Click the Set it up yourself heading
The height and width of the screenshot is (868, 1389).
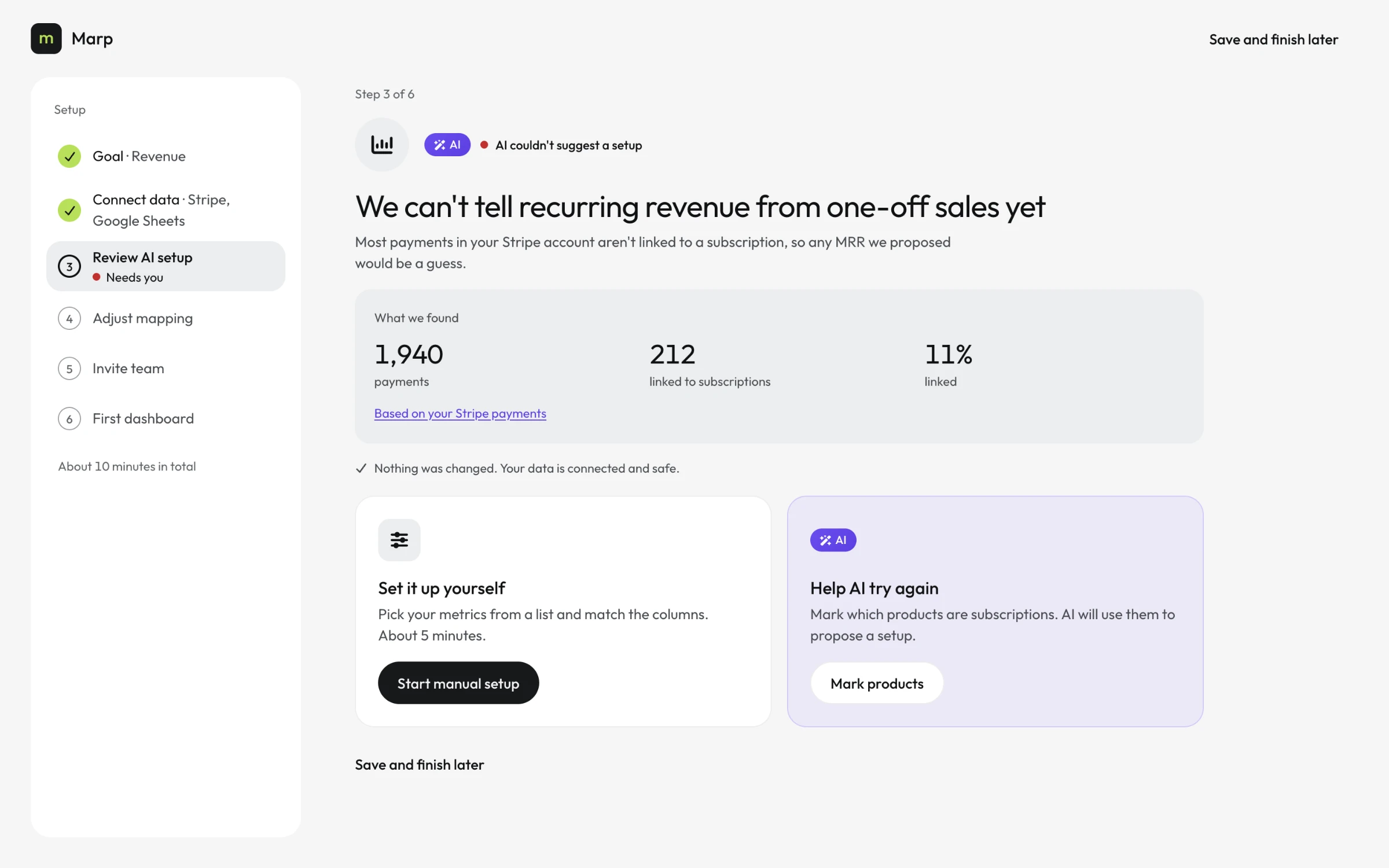442,589
